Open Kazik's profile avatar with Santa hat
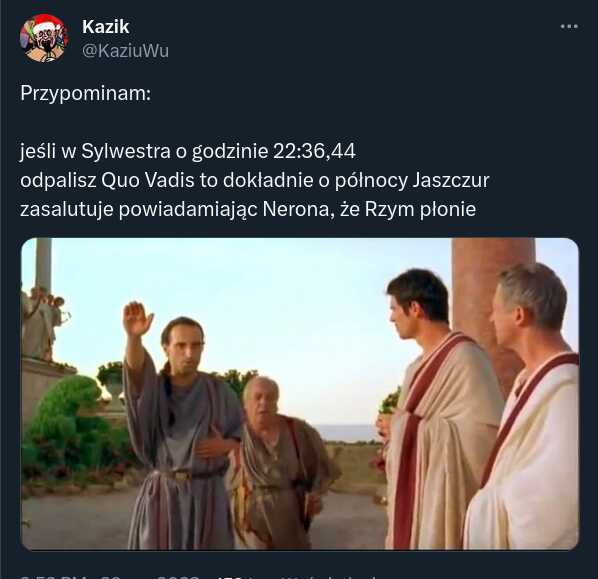The width and height of the screenshot is (598, 579). pyautogui.click(x=43, y=38)
